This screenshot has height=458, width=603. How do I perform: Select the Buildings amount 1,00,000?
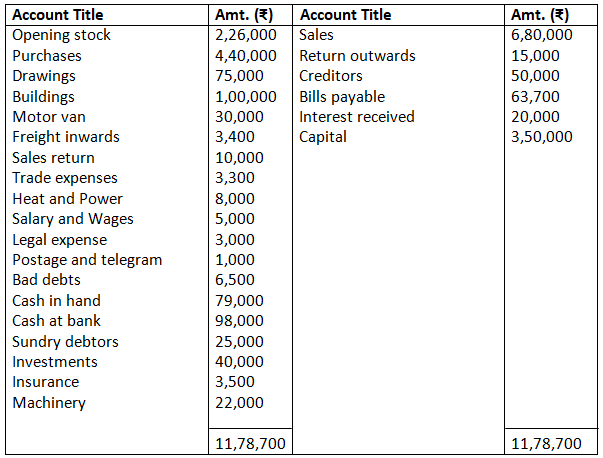pos(246,97)
